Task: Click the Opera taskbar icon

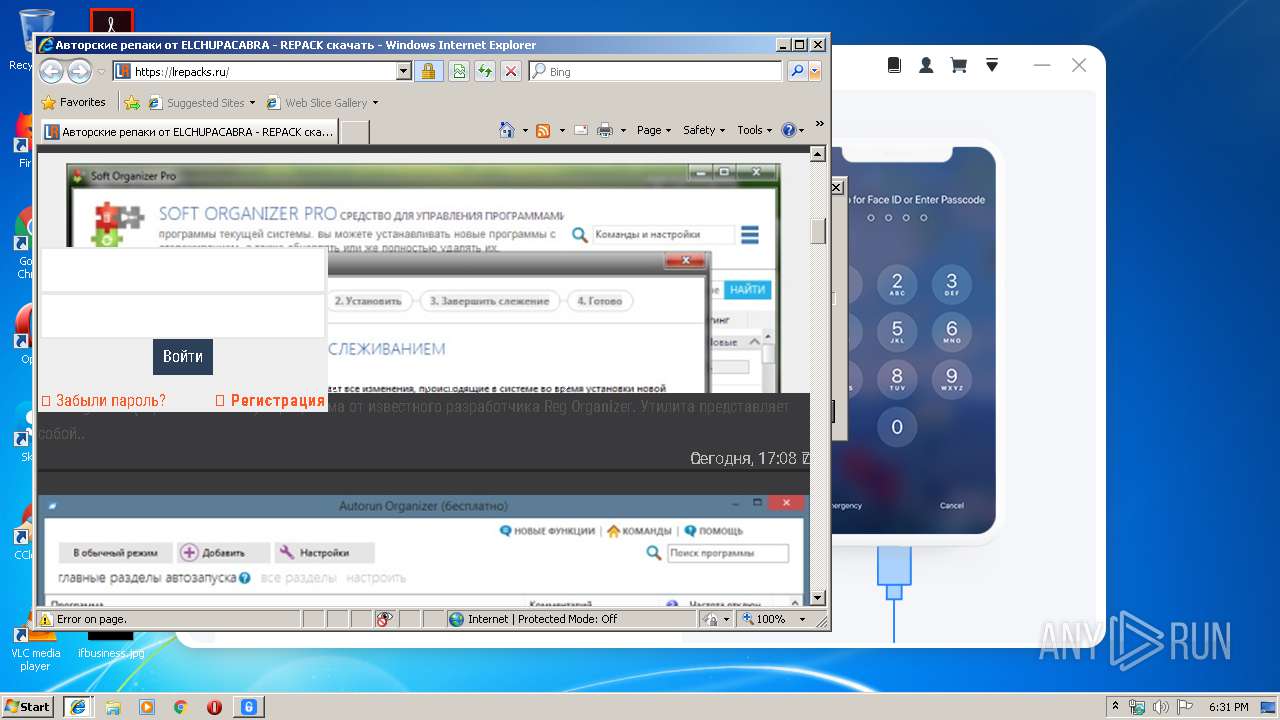Action: coord(214,706)
